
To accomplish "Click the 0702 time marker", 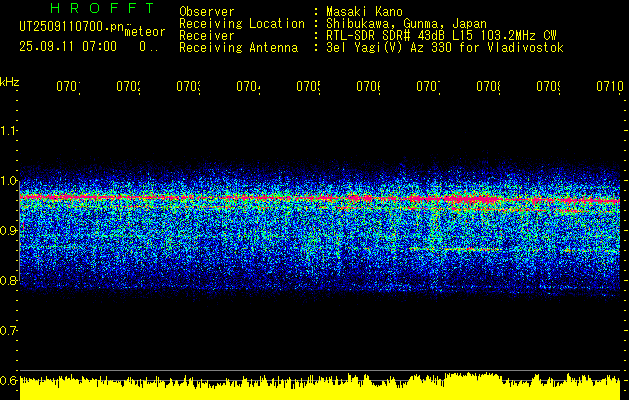I will pyautogui.click(x=128, y=86).
